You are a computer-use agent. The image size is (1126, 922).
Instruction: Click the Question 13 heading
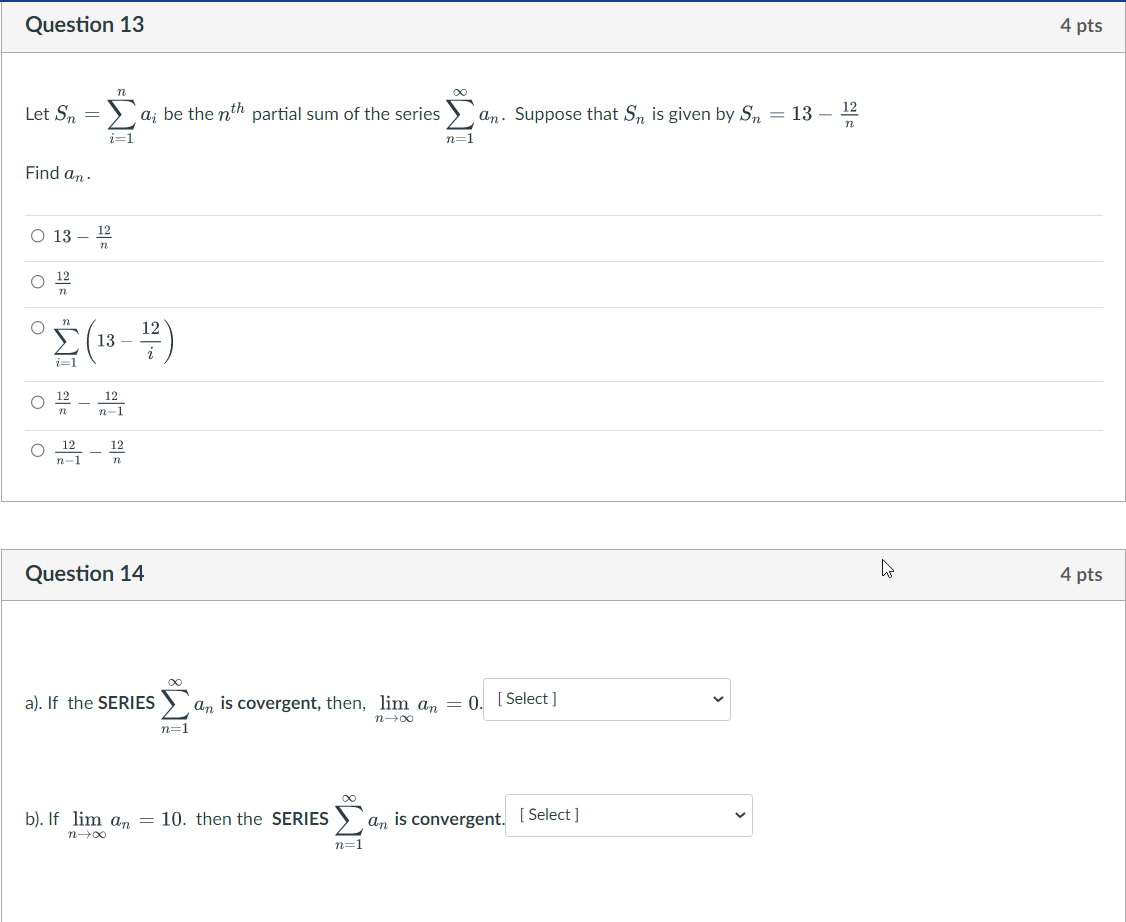[84, 24]
